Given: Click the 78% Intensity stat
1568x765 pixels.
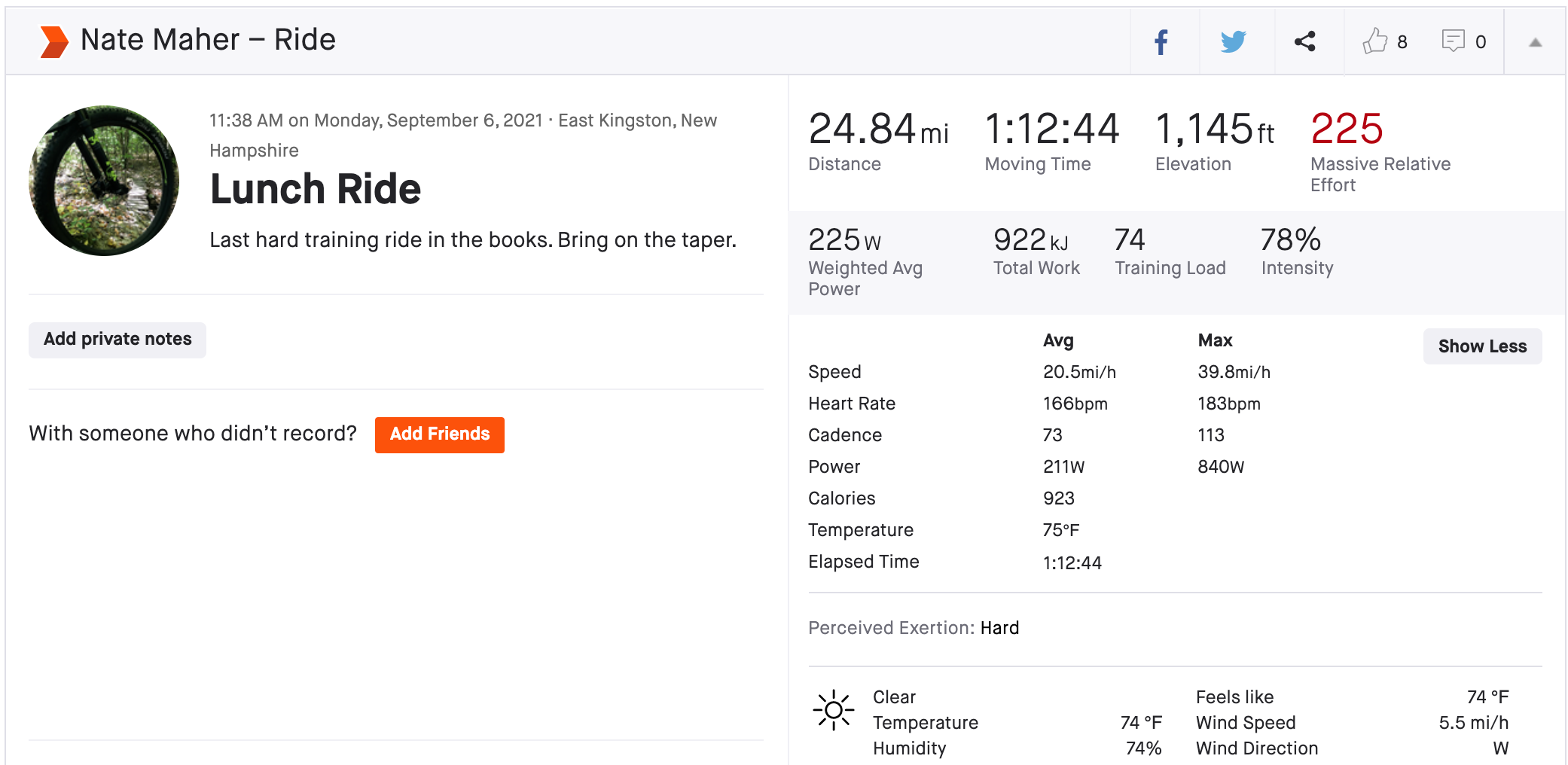Looking at the screenshot, I should click(1290, 240).
